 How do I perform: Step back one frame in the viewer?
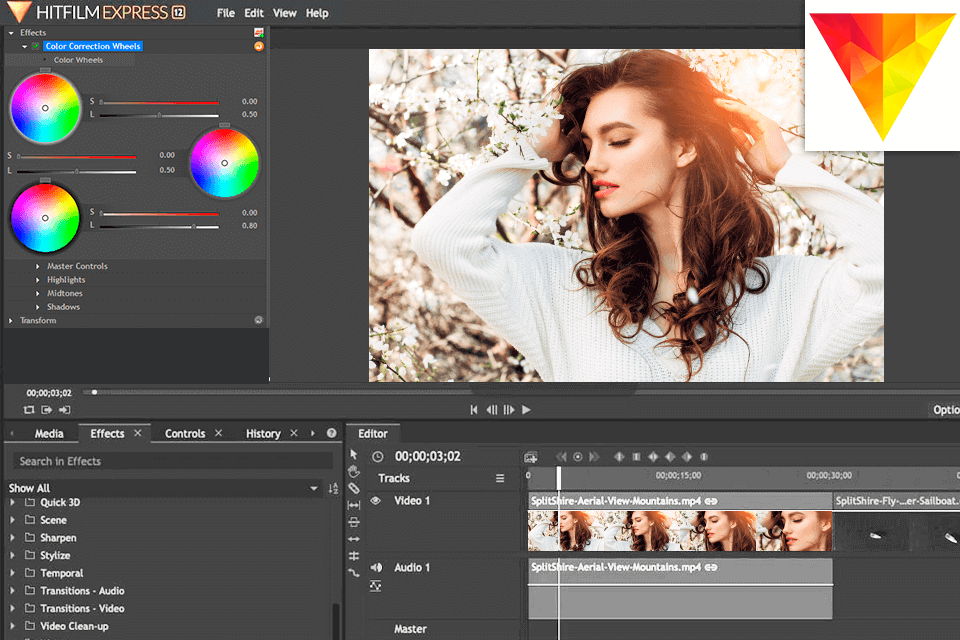[492, 410]
